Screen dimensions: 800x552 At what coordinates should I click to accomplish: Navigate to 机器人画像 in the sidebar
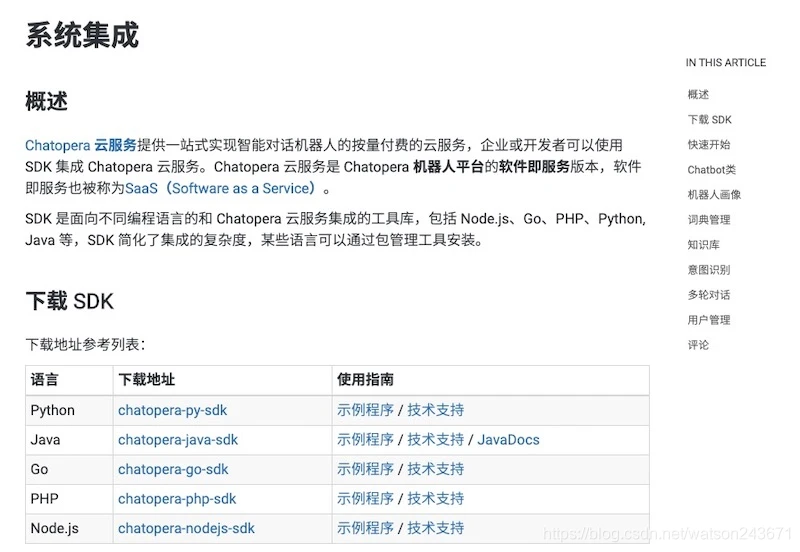point(714,195)
